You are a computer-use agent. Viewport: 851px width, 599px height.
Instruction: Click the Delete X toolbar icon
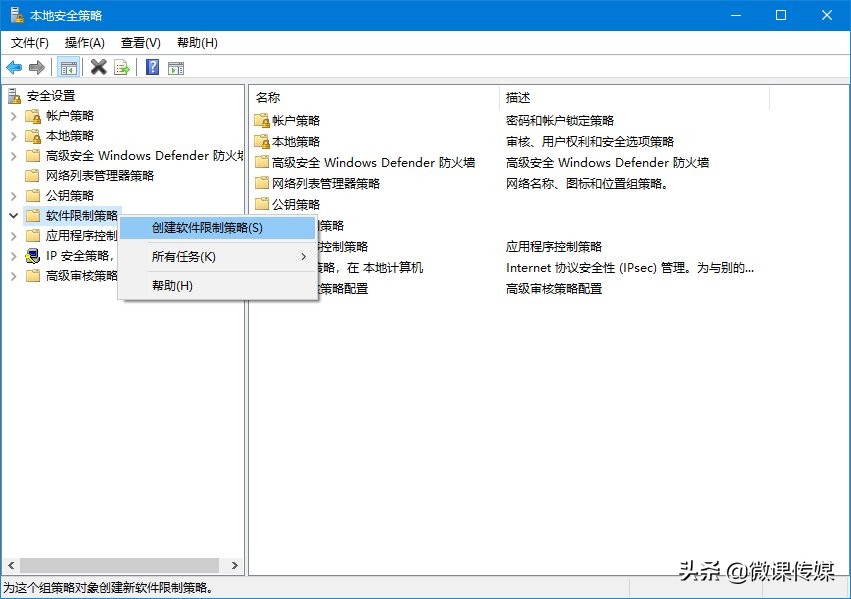click(98, 67)
